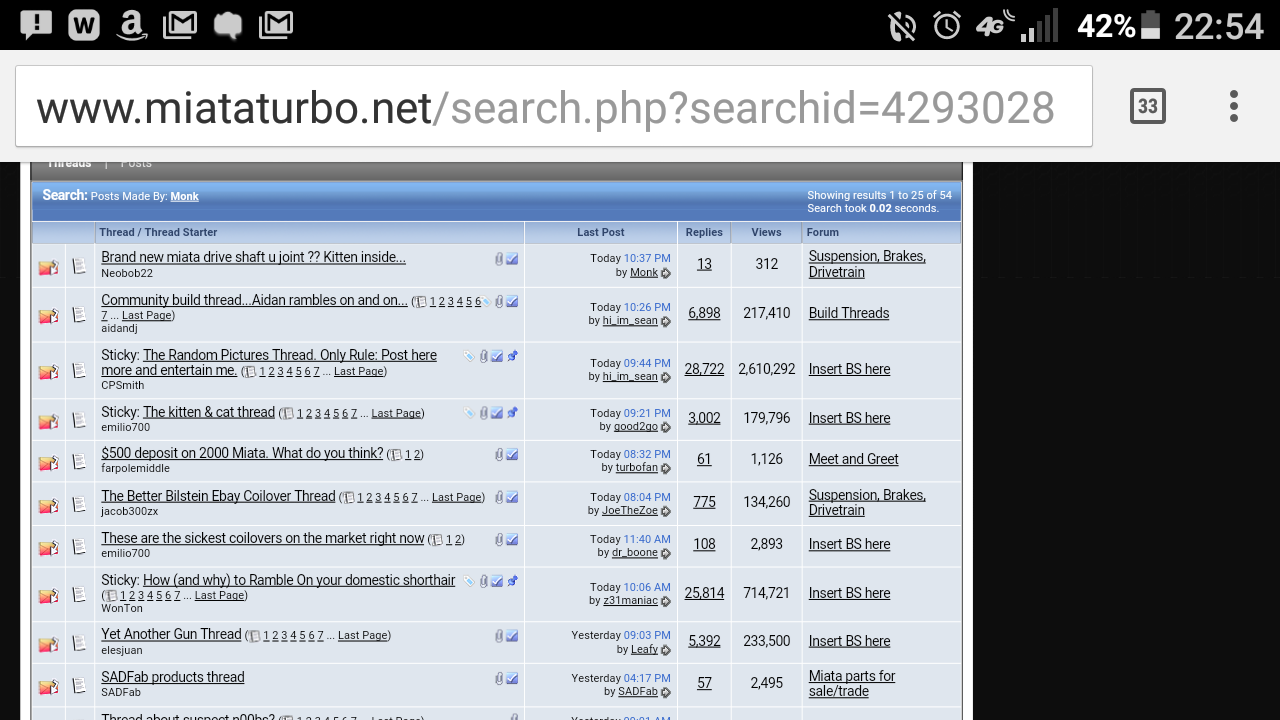Go to last post icon beside good2go
The width and height of the screenshot is (1280, 720).
coord(666,427)
